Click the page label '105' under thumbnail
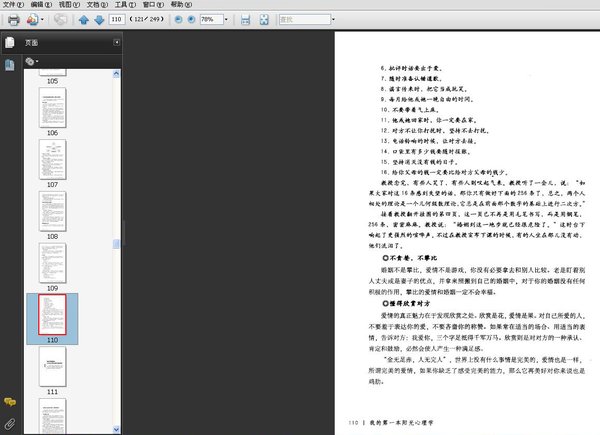Screen dimensions: 600x435 click(52, 81)
